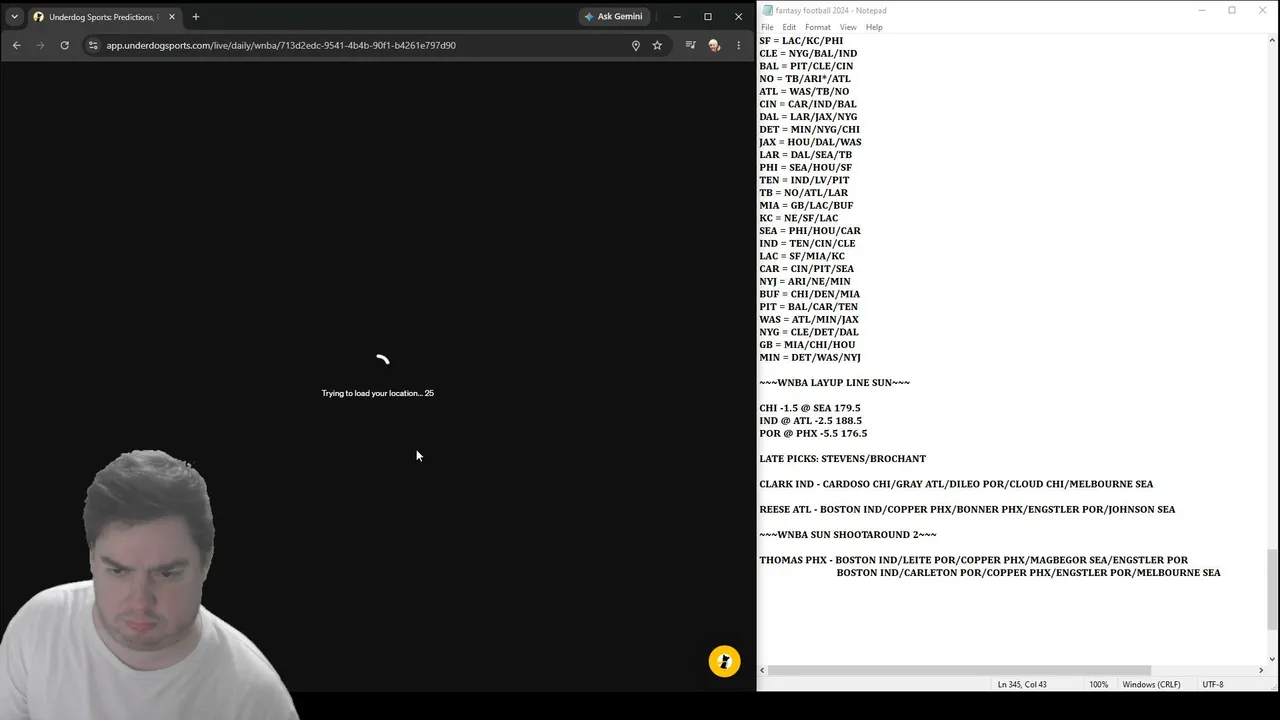Image resolution: width=1280 pixels, height=720 pixels.
Task: Click the line 'JAX = HOU/DAL/WAS'
Action: (810, 142)
